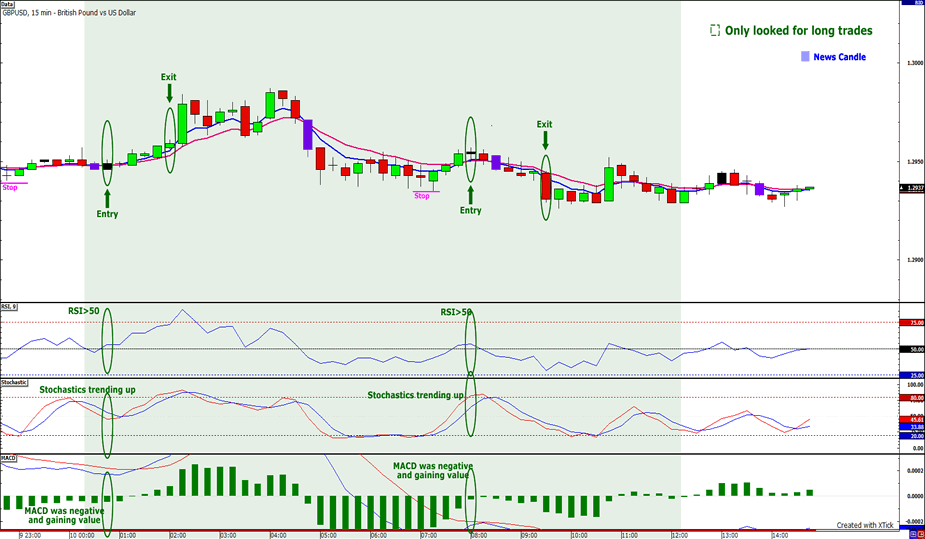Viewport: 925px width, 539px height.
Task: Select the Data panel label
Action: pos(7,4)
